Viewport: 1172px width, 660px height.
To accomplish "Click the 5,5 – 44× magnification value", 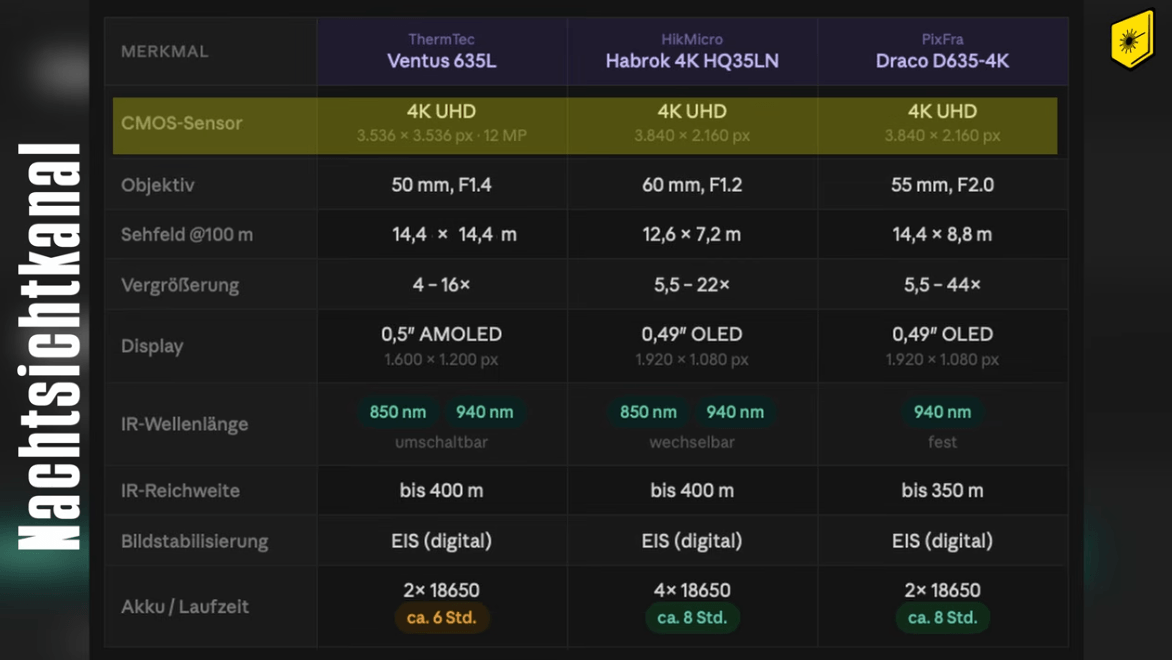I will pos(942,285).
